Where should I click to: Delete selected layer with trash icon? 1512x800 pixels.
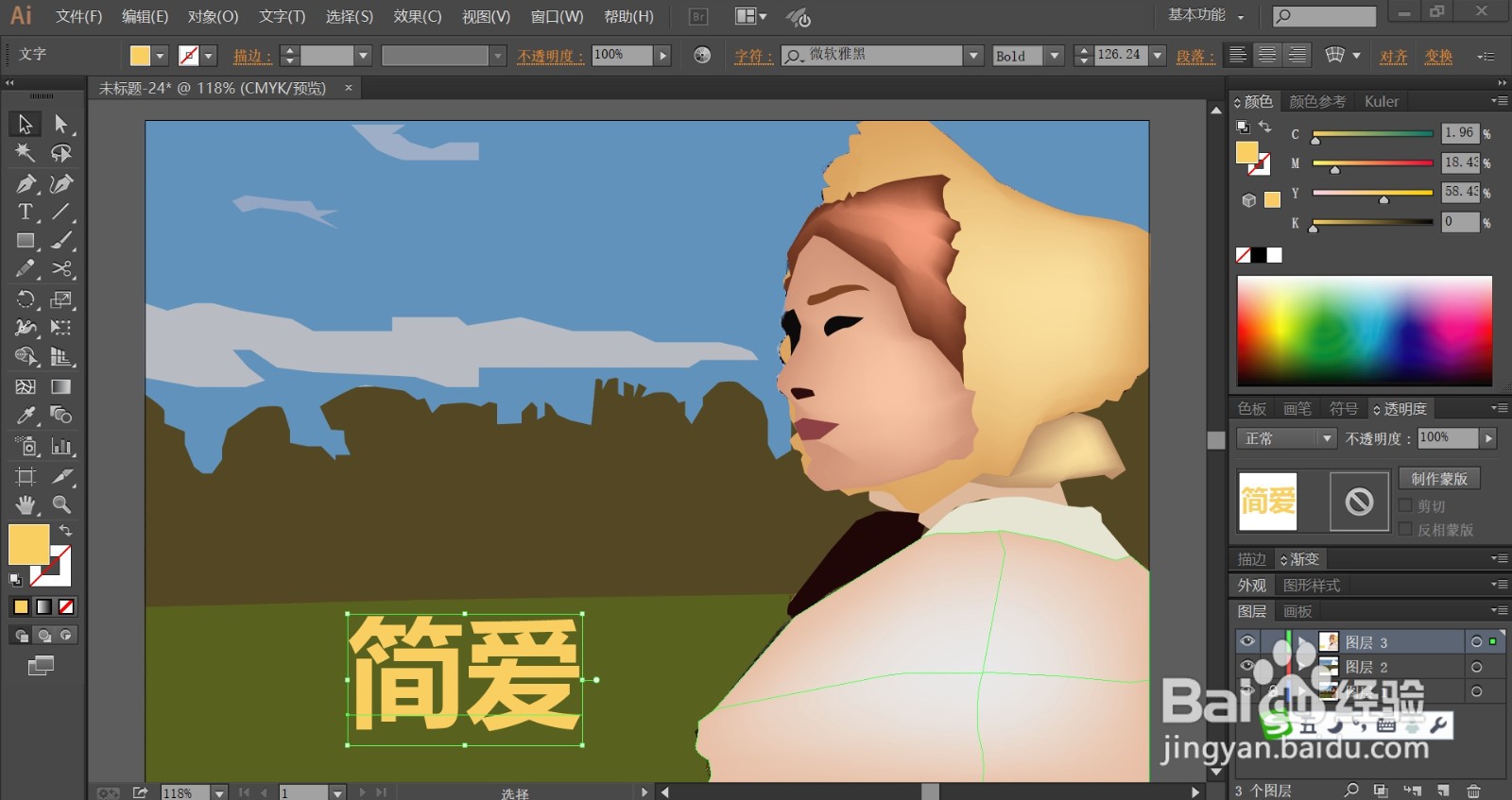point(1473,791)
